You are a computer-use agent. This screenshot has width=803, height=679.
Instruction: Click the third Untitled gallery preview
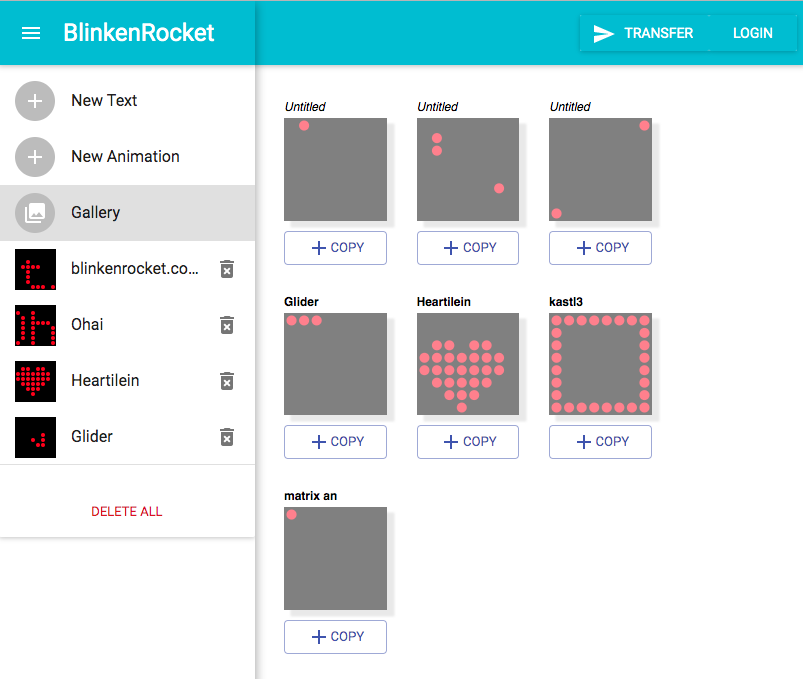pos(600,169)
